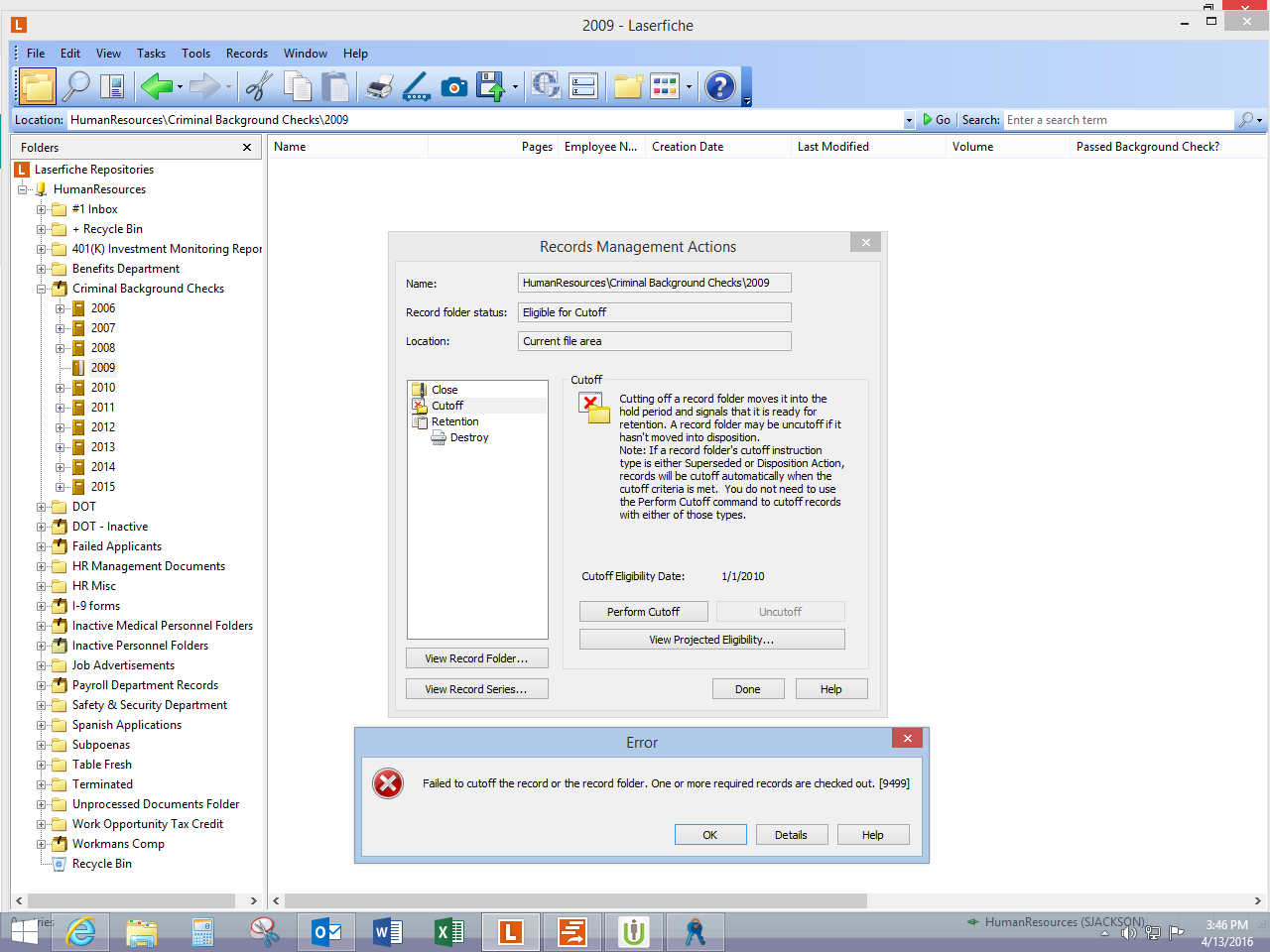The height and width of the screenshot is (952, 1270).
Task: Click the green Back arrow icon
Action: click(156, 87)
